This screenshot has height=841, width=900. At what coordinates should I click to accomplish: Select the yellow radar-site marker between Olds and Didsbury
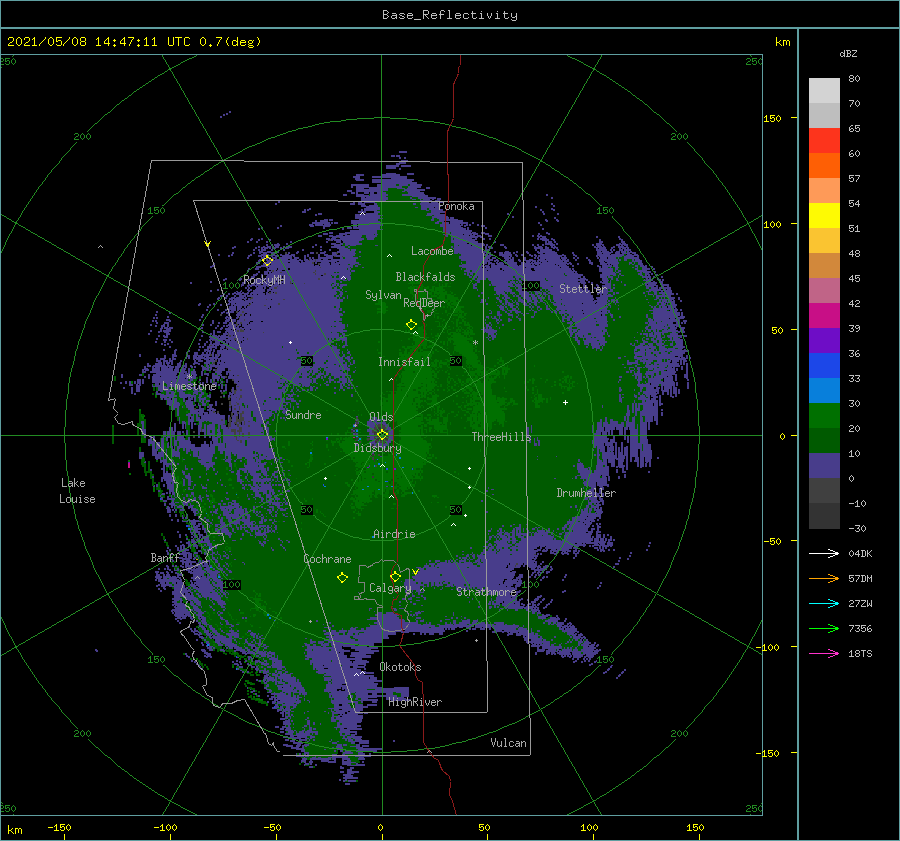pos(382,435)
